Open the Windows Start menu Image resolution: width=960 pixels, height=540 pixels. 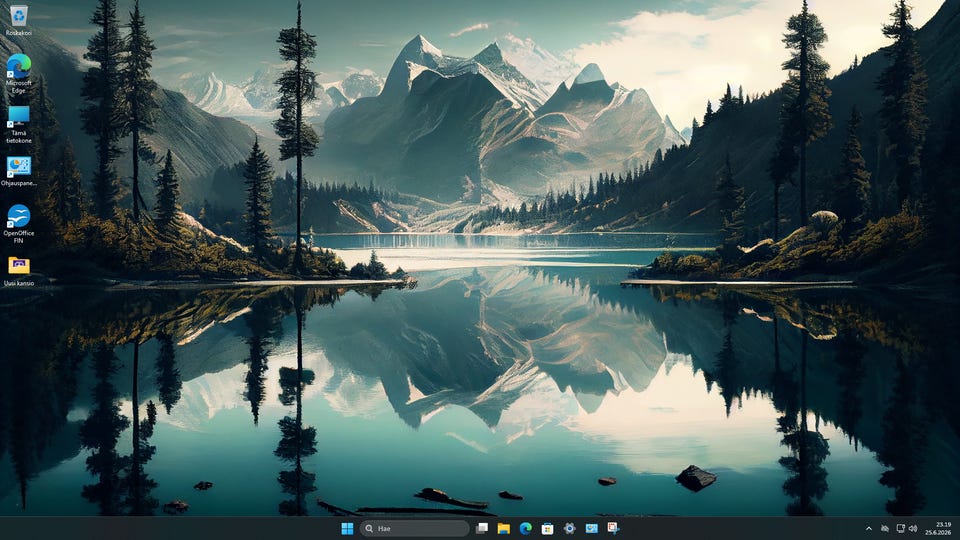347,528
